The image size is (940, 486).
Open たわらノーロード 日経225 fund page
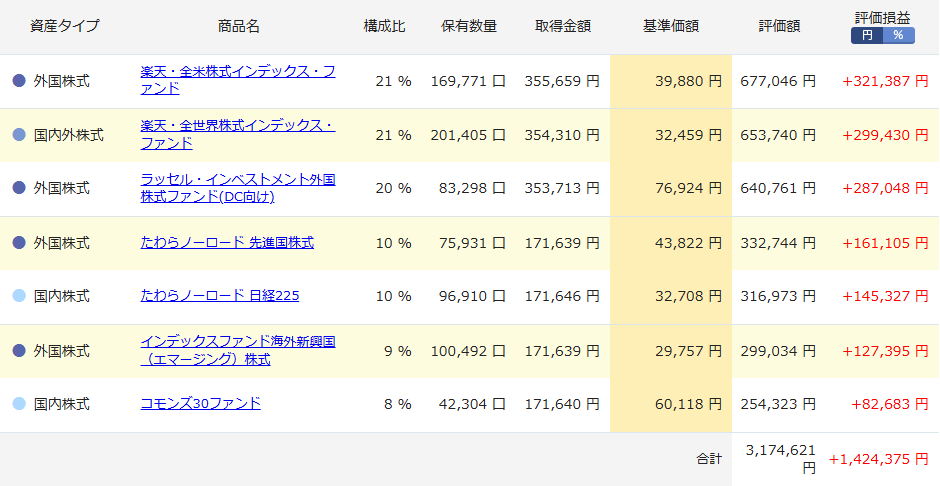220,296
